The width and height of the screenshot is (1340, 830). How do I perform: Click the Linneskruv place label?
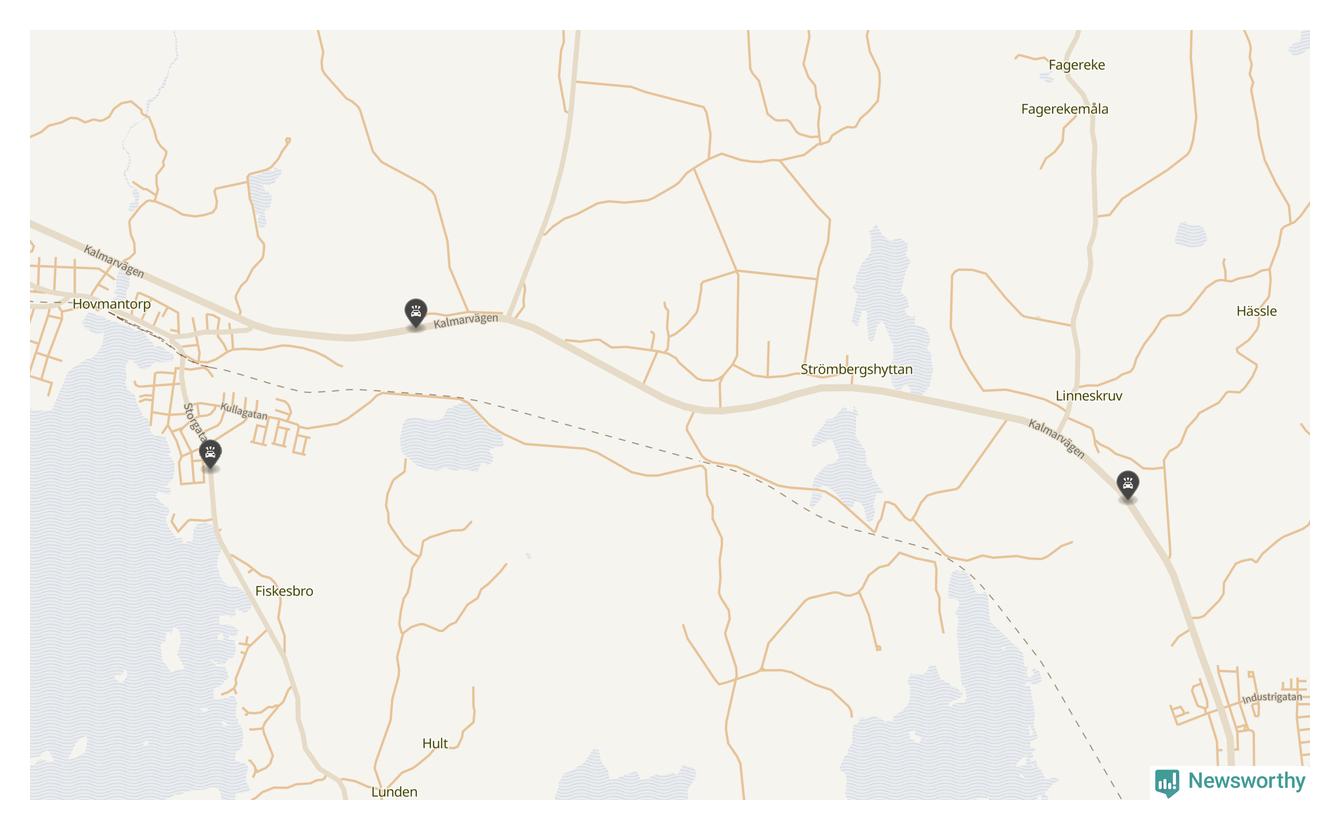click(1089, 395)
